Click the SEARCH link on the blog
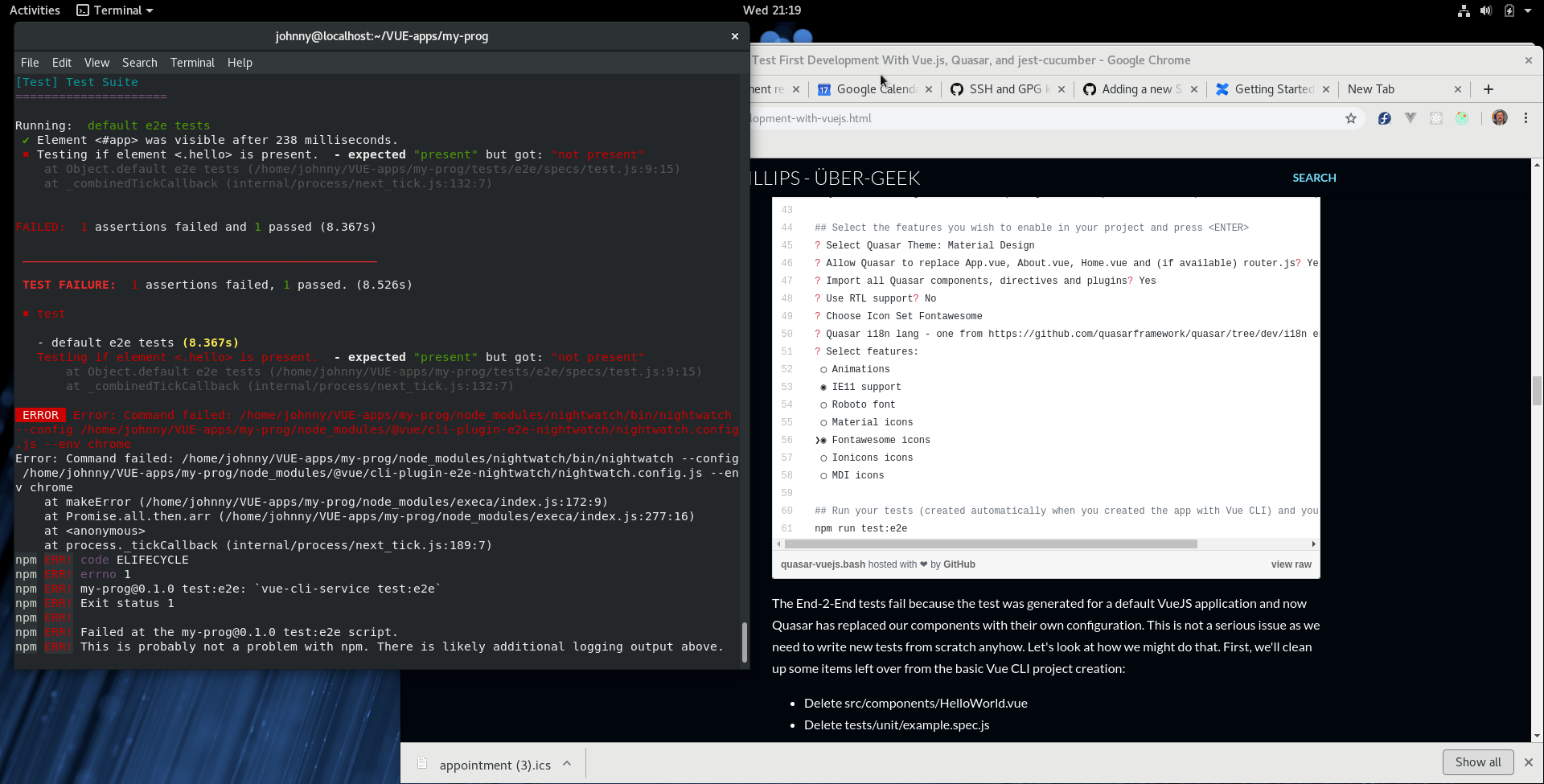This screenshot has width=1544, height=784. point(1314,178)
